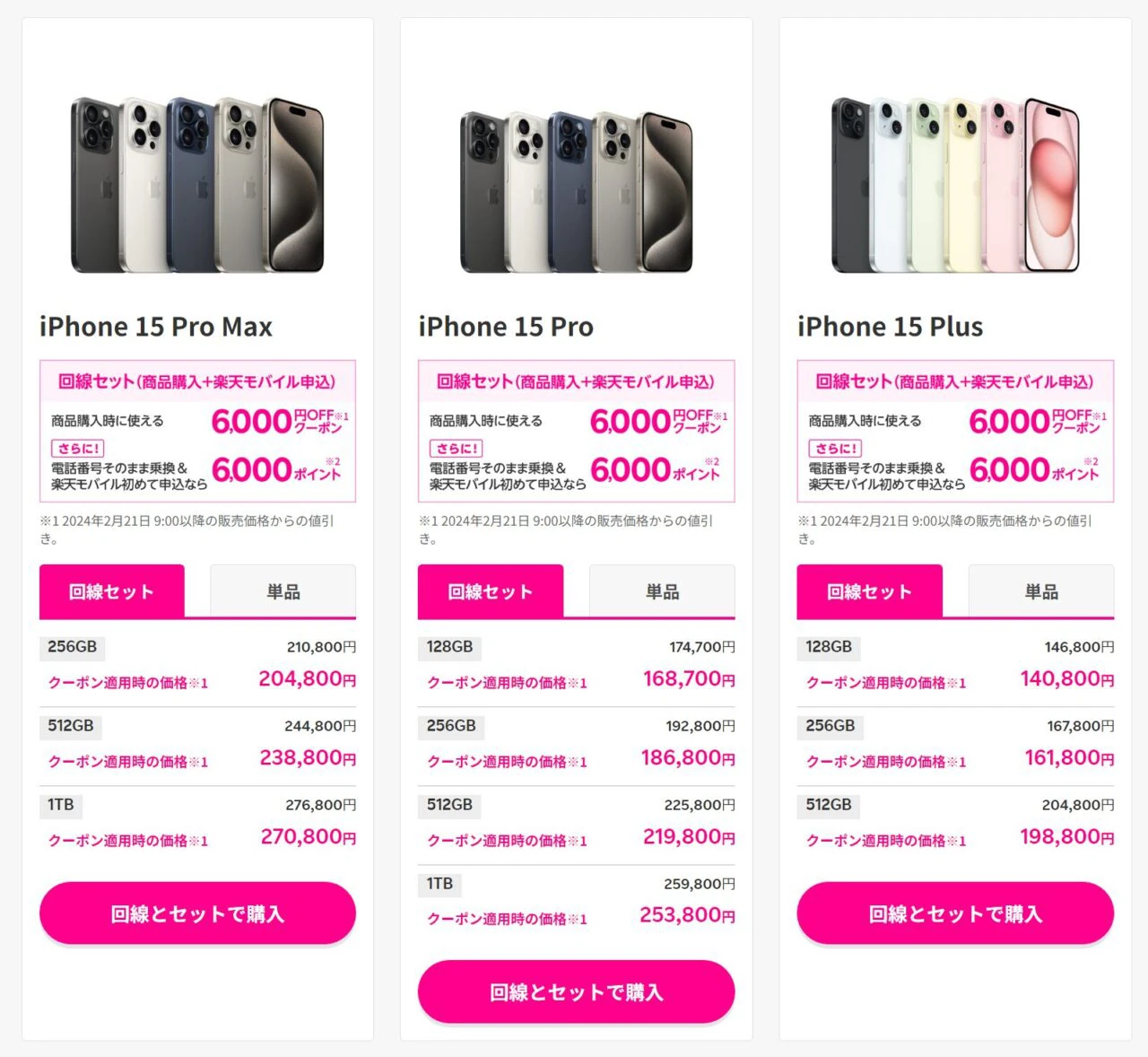Select 単品 tab under iPhone 15 Pro Max

(x=283, y=591)
